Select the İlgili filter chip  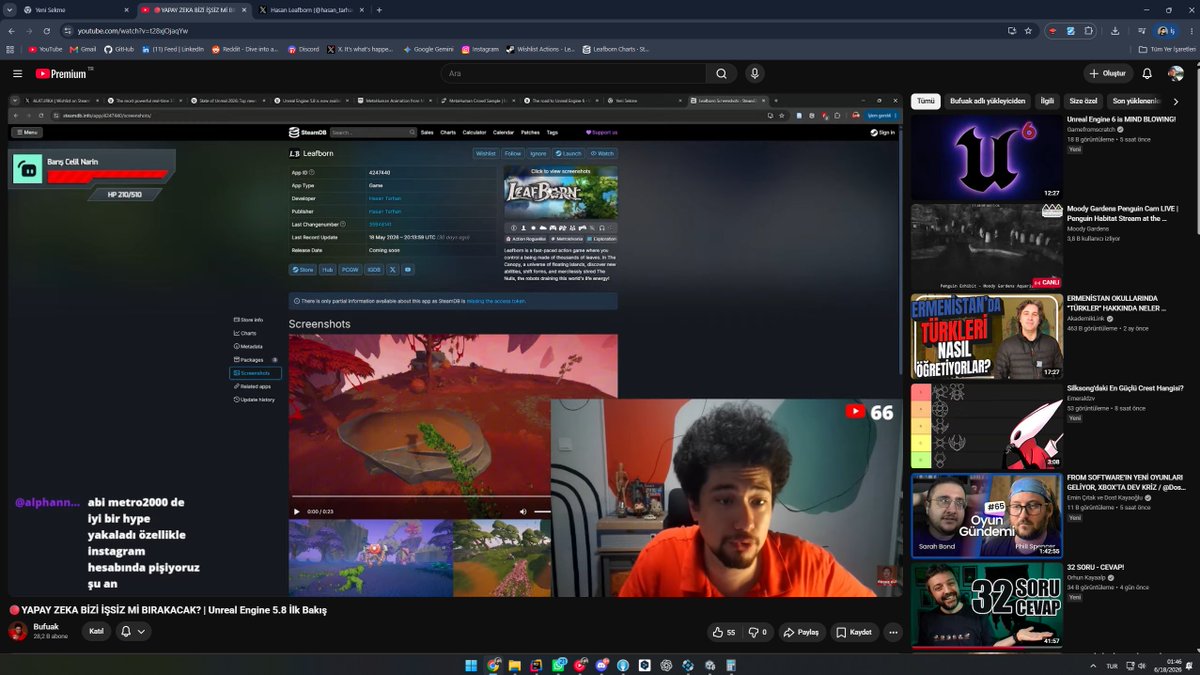click(x=1047, y=101)
